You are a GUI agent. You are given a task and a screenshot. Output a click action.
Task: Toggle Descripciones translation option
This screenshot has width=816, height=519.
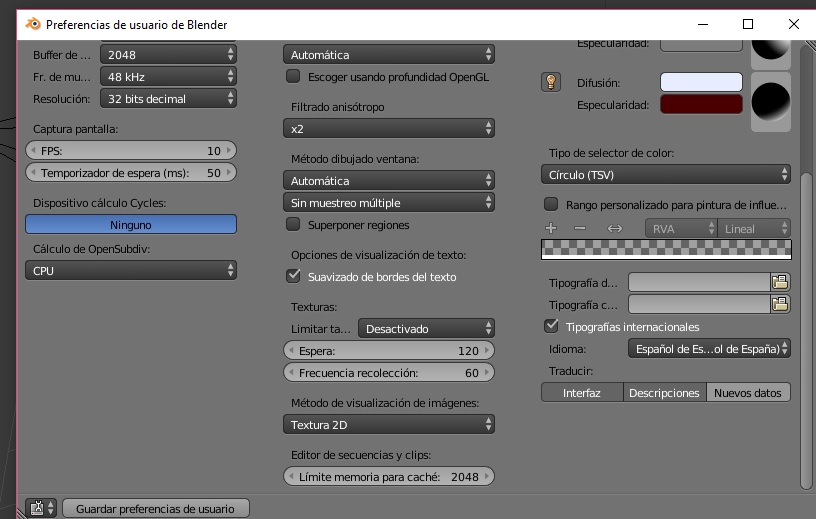pos(665,393)
